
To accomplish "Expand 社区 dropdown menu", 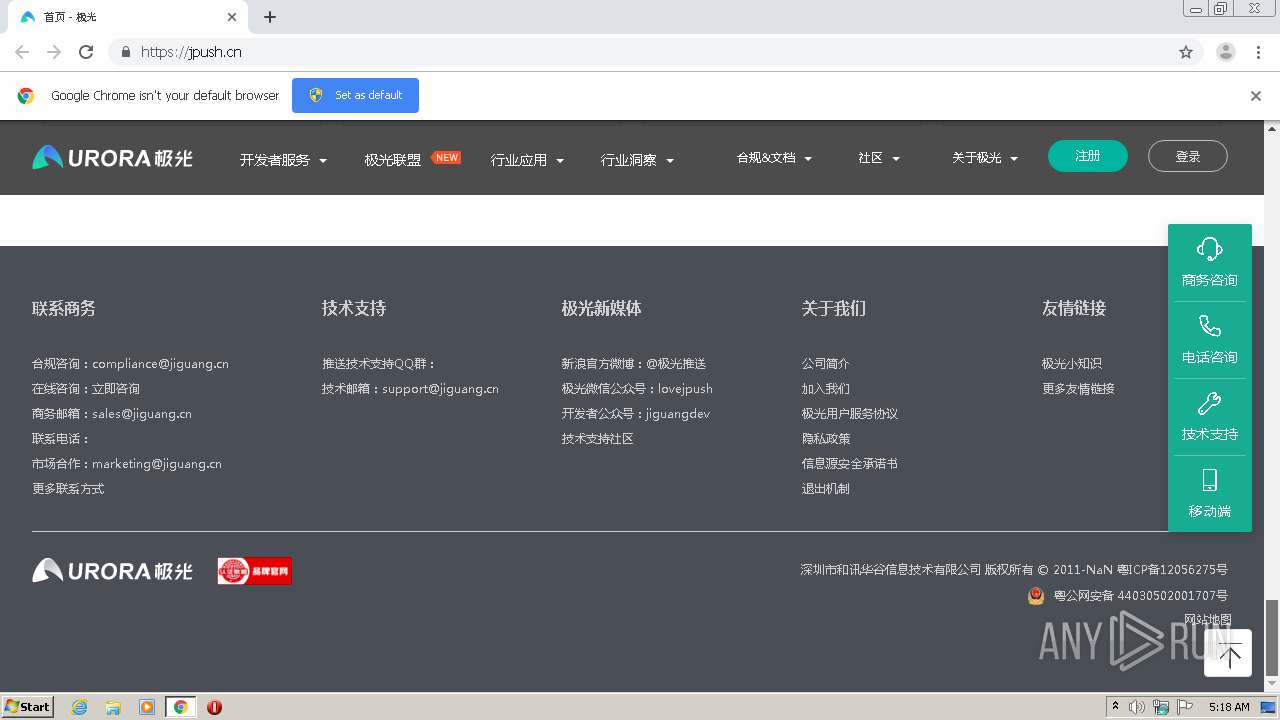I will pyautogui.click(x=879, y=158).
